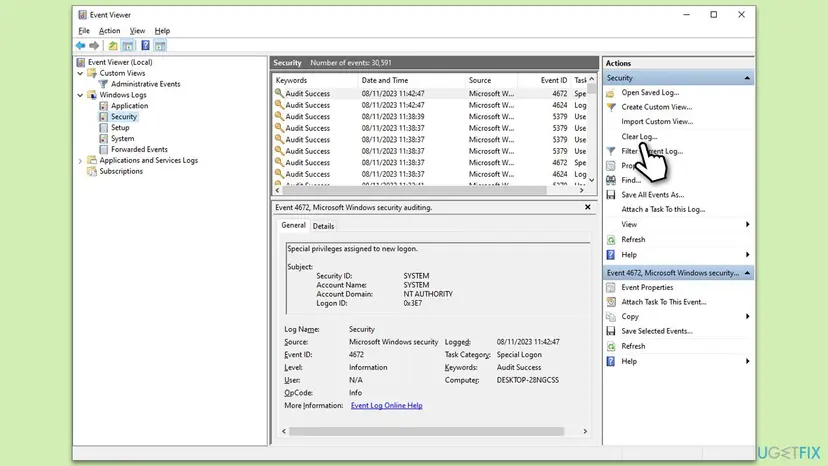Viewport: 828px width, 466px height.
Task: Click the Clear Log action
Action: pos(639,136)
